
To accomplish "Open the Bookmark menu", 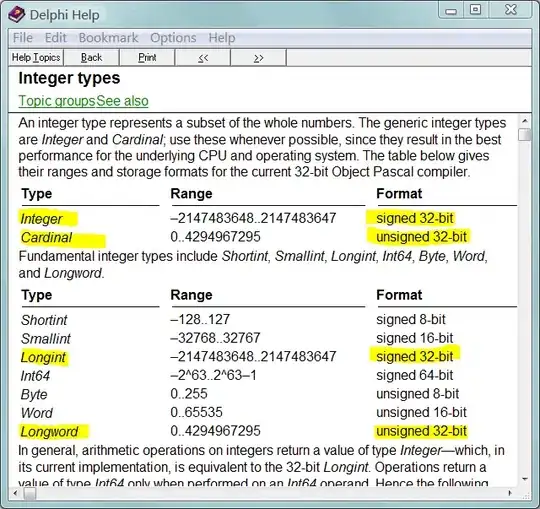I will [x=108, y=38].
